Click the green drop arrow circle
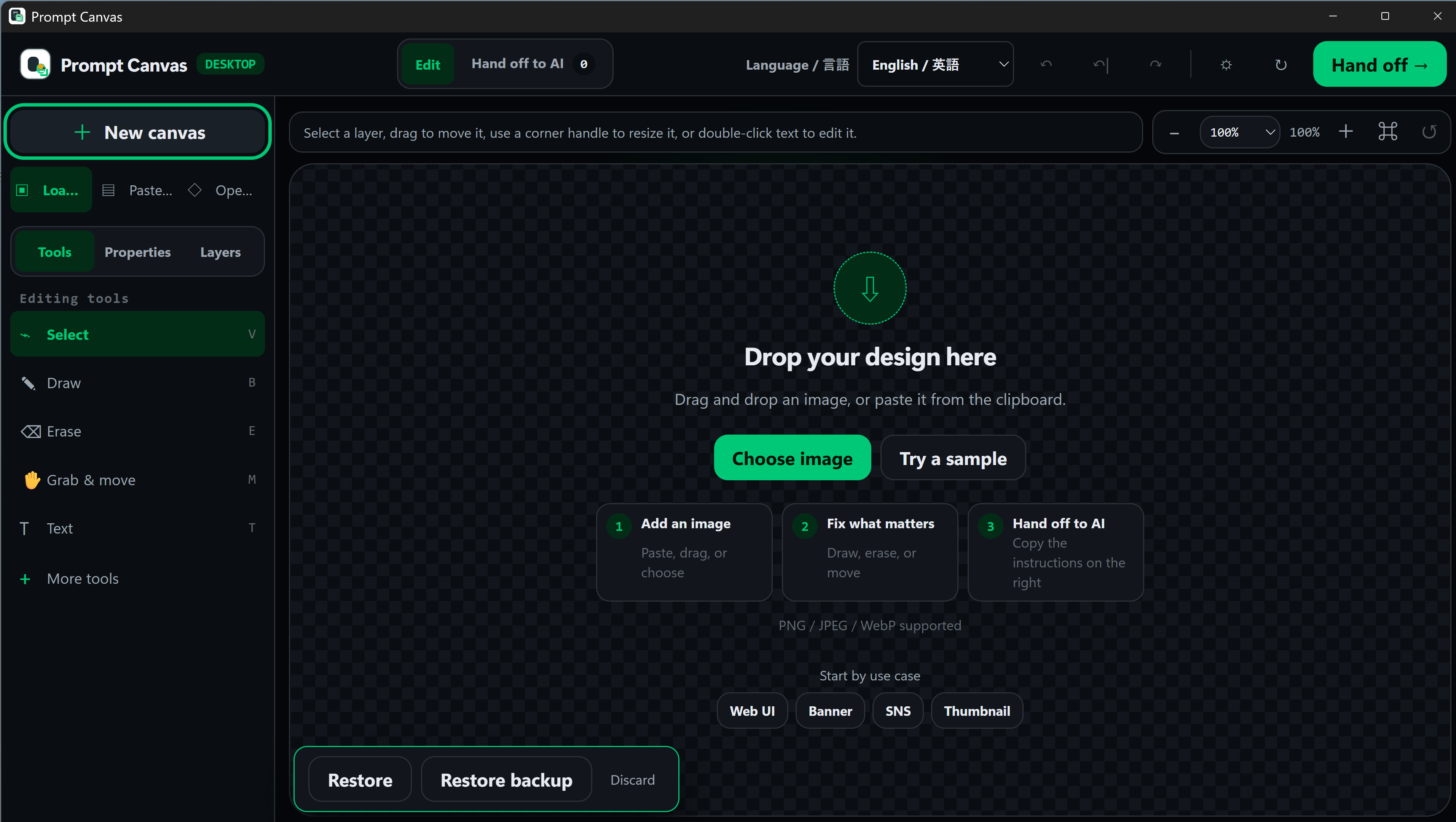1456x822 pixels. tap(870, 288)
